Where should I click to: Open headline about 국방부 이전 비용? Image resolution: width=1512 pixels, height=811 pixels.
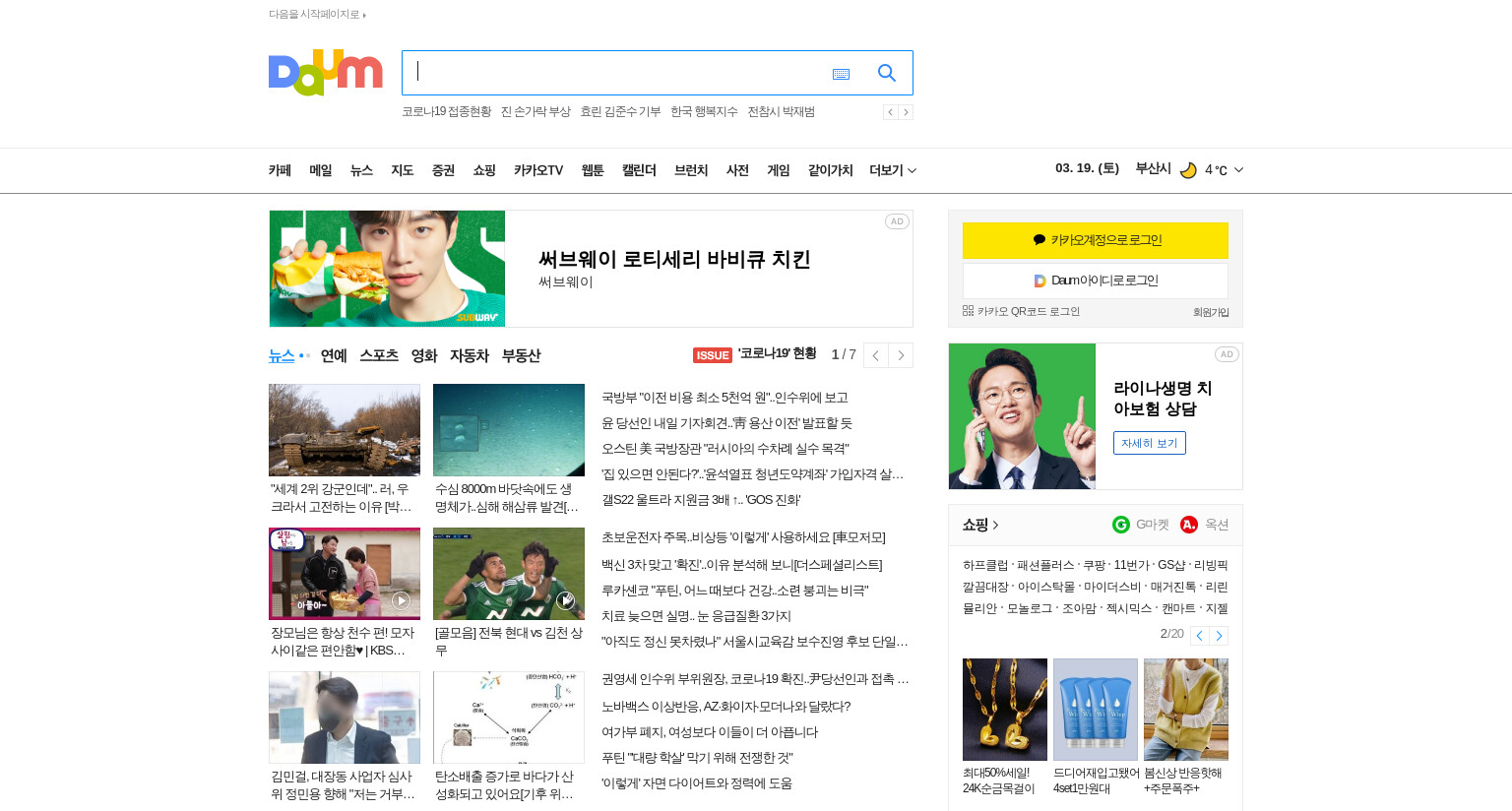(x=724, y=398)
